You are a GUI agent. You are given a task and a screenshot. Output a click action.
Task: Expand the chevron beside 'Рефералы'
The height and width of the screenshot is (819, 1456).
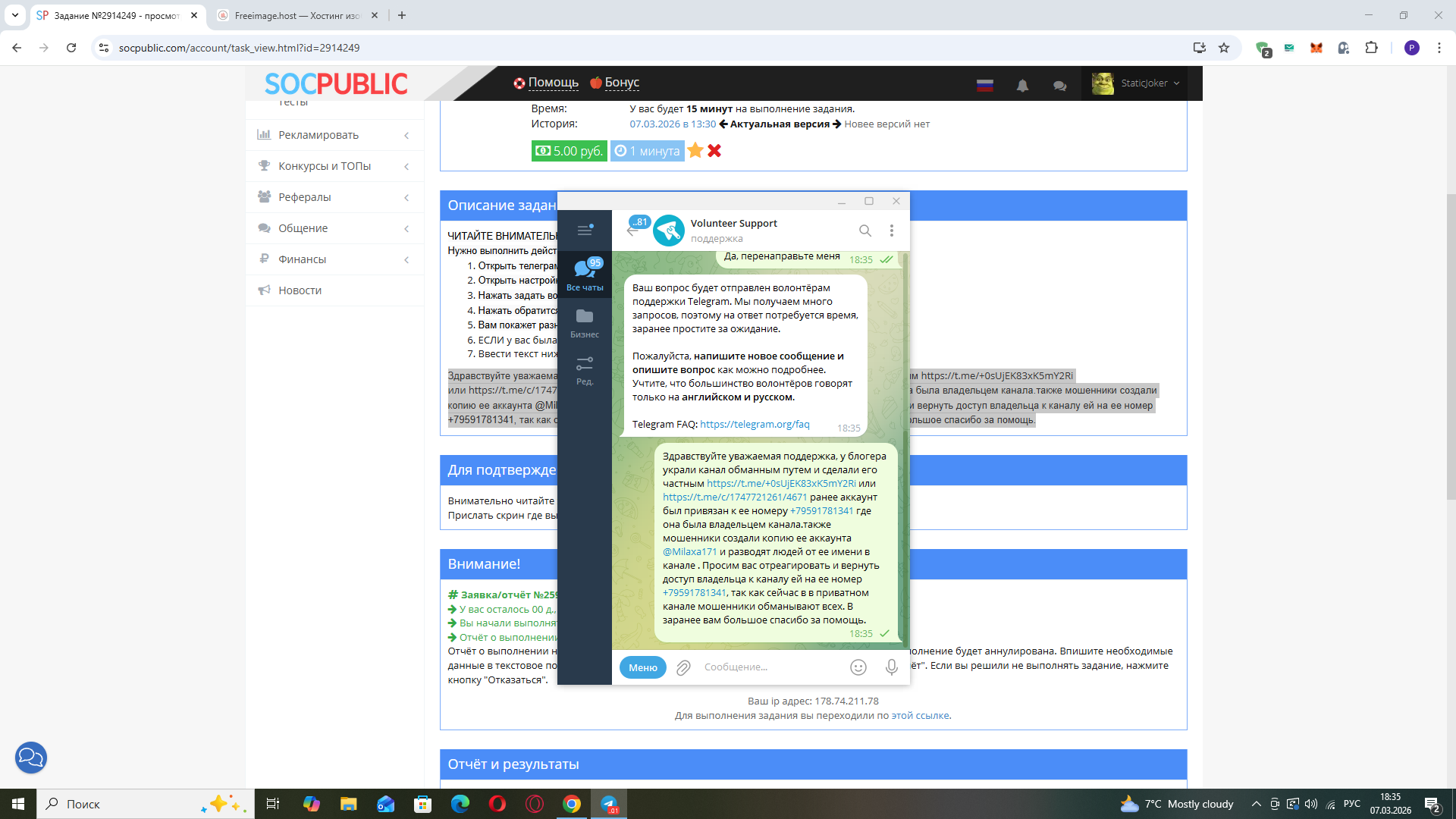[x=406, y=198]
